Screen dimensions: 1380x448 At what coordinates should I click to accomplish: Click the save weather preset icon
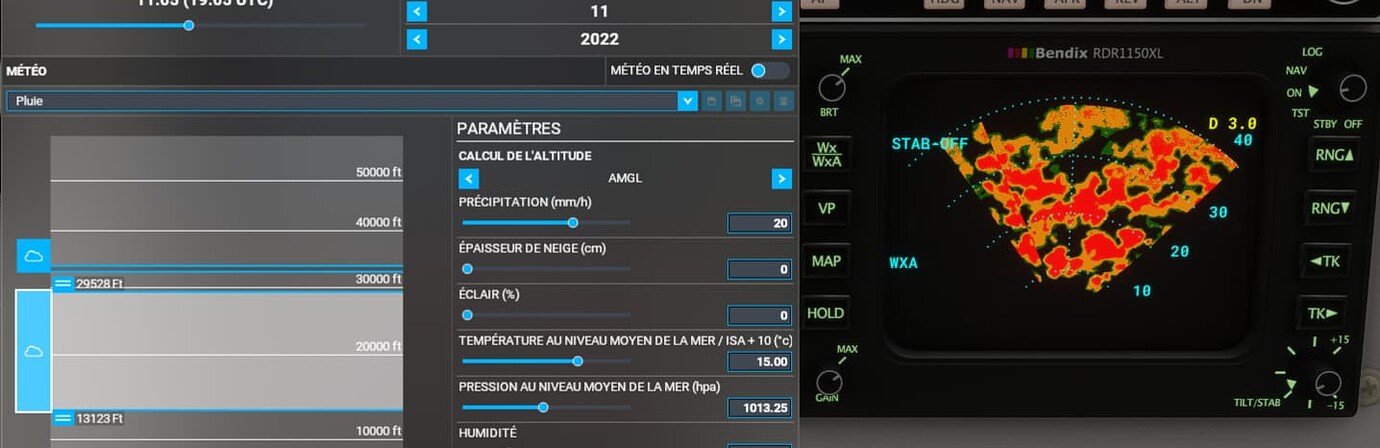pyautogui.click(x=711, y=101)
